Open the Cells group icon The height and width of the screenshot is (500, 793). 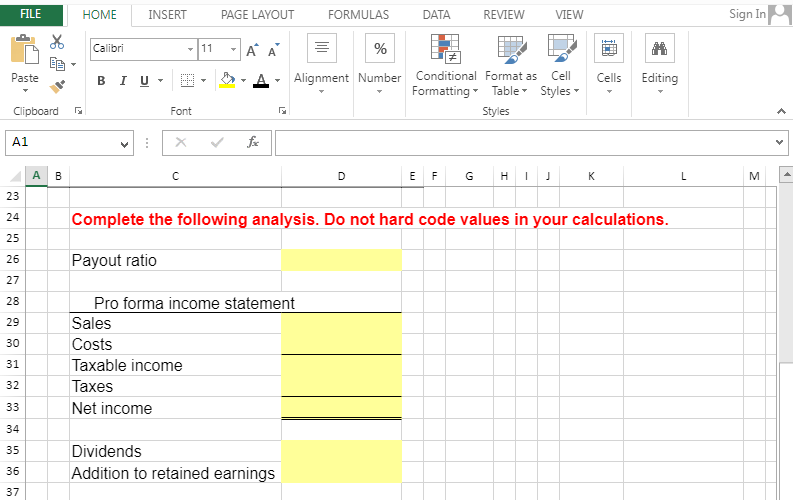click(609, 48)
